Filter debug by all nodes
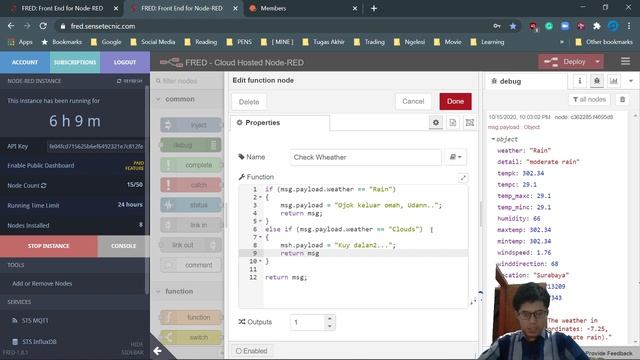Image resolution: width=640 pixels, height=360 pixels. coord(589,99)
